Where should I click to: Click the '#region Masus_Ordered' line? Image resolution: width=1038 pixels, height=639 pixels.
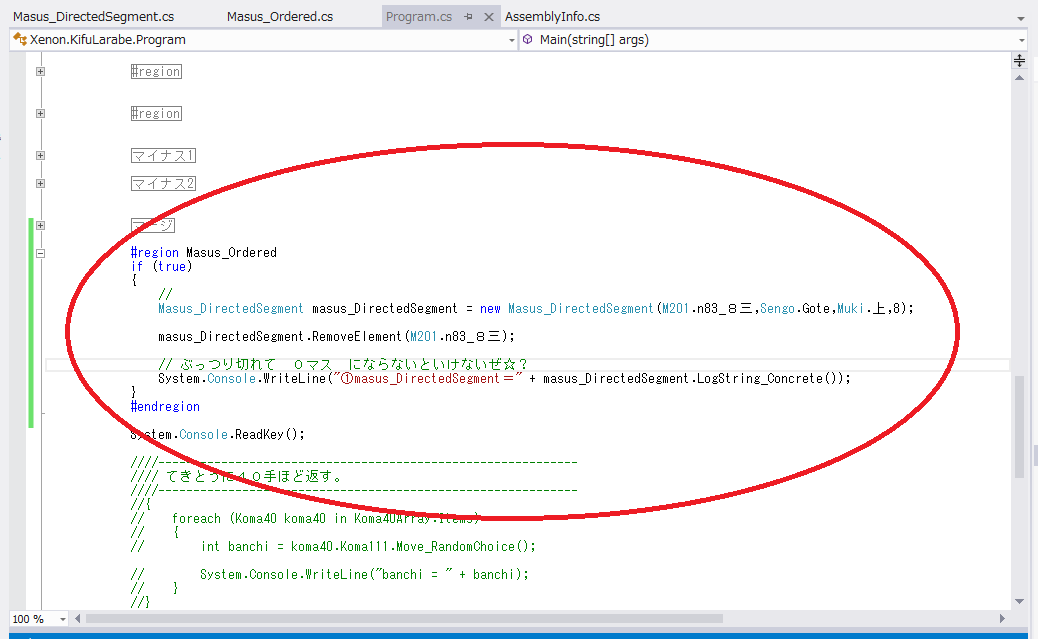coord(204,252)
